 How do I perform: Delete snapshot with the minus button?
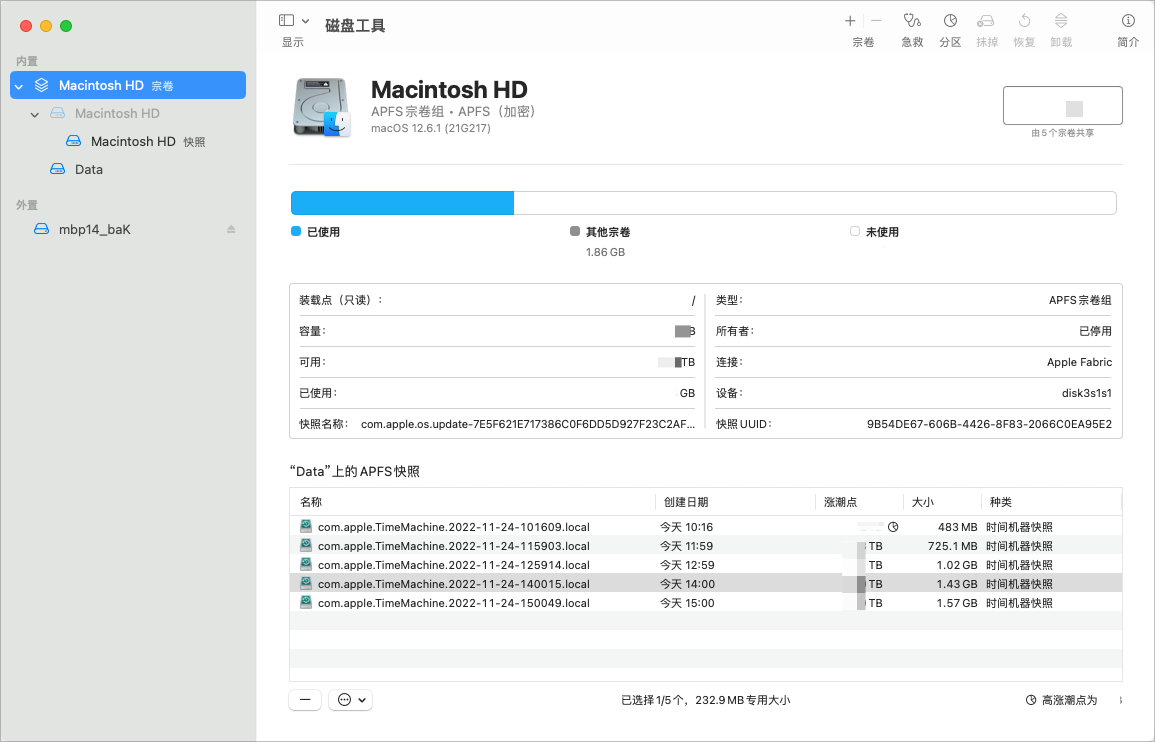(305, 700)
